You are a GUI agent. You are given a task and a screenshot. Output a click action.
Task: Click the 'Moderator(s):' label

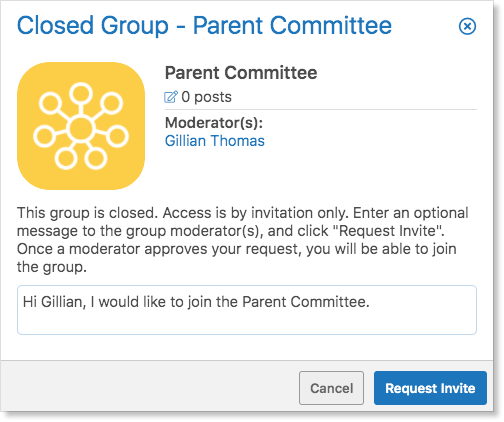click(214, 123)
